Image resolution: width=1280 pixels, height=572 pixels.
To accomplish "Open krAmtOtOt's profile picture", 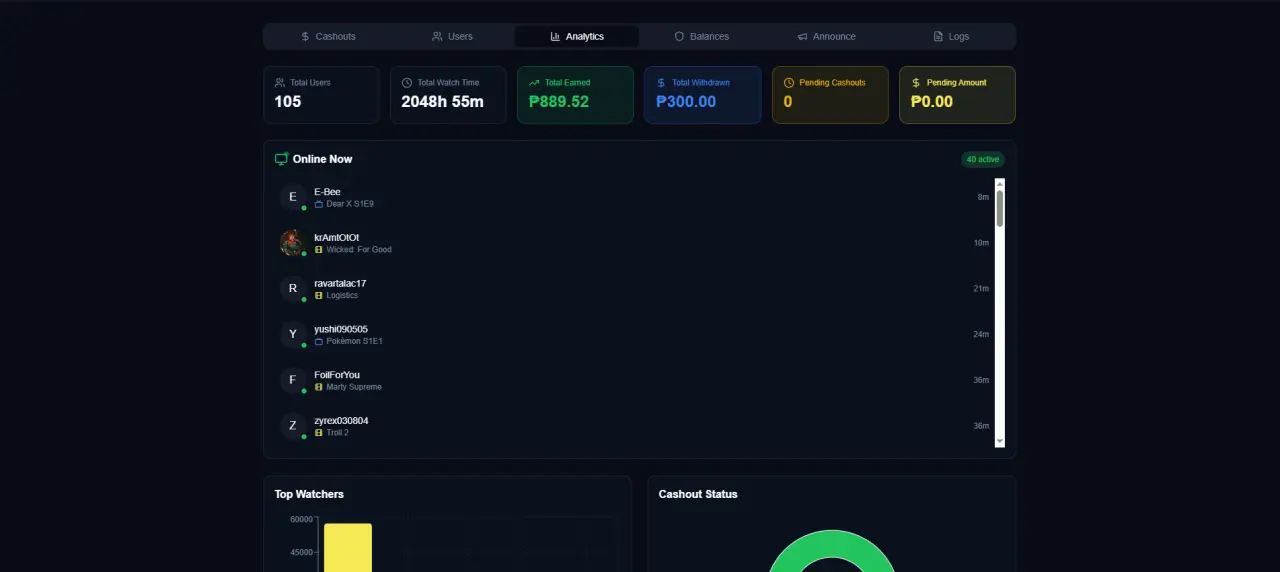I will 293,243.
